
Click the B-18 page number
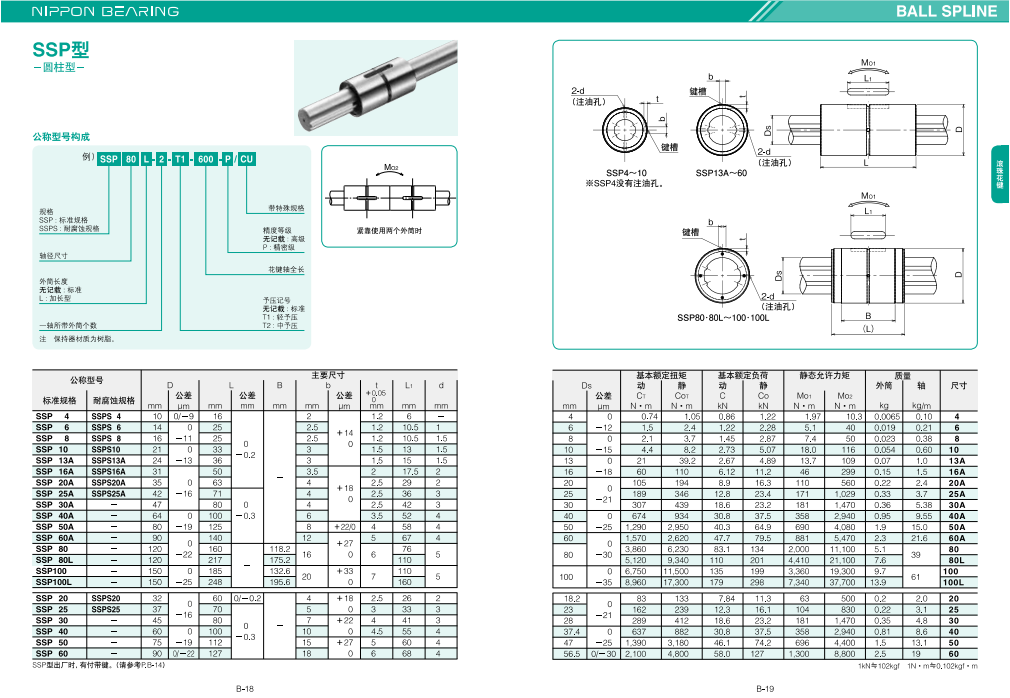(245, 688)
